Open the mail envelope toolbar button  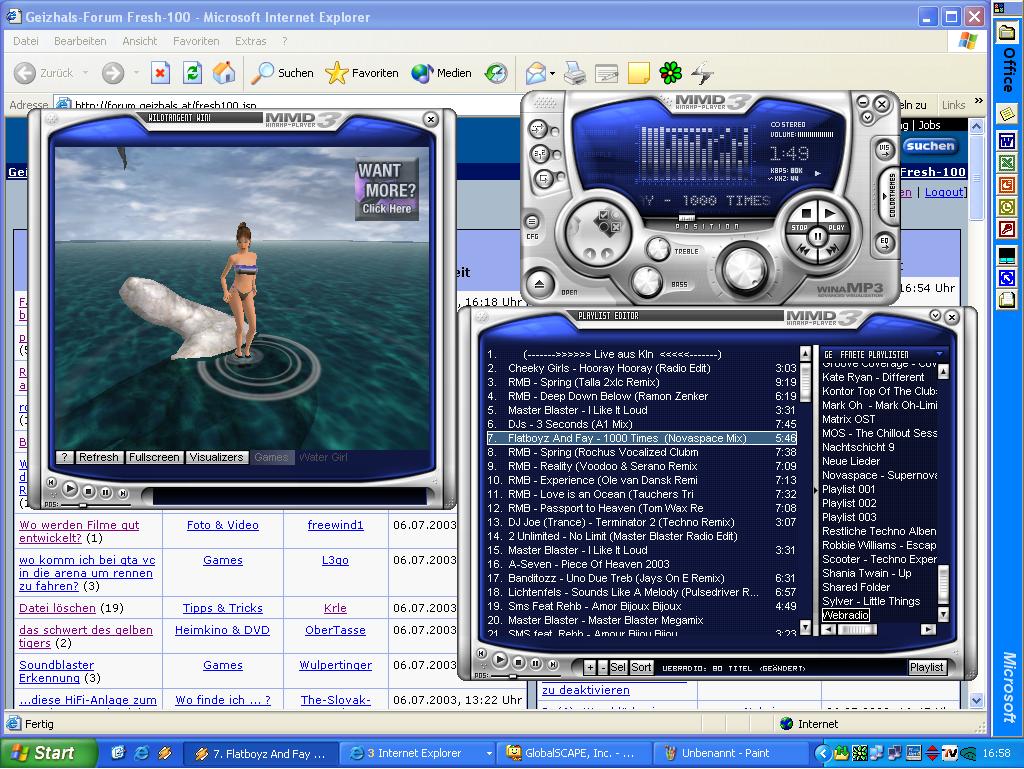tap(536, 73)
